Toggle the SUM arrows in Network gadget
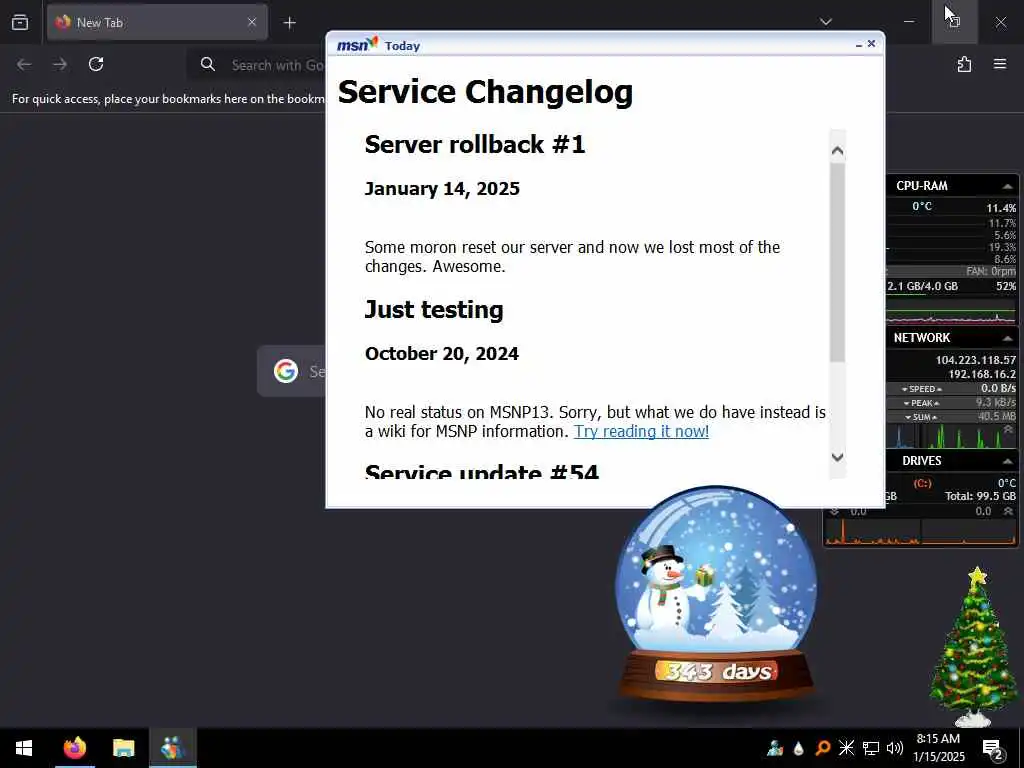 pos(921,417)
